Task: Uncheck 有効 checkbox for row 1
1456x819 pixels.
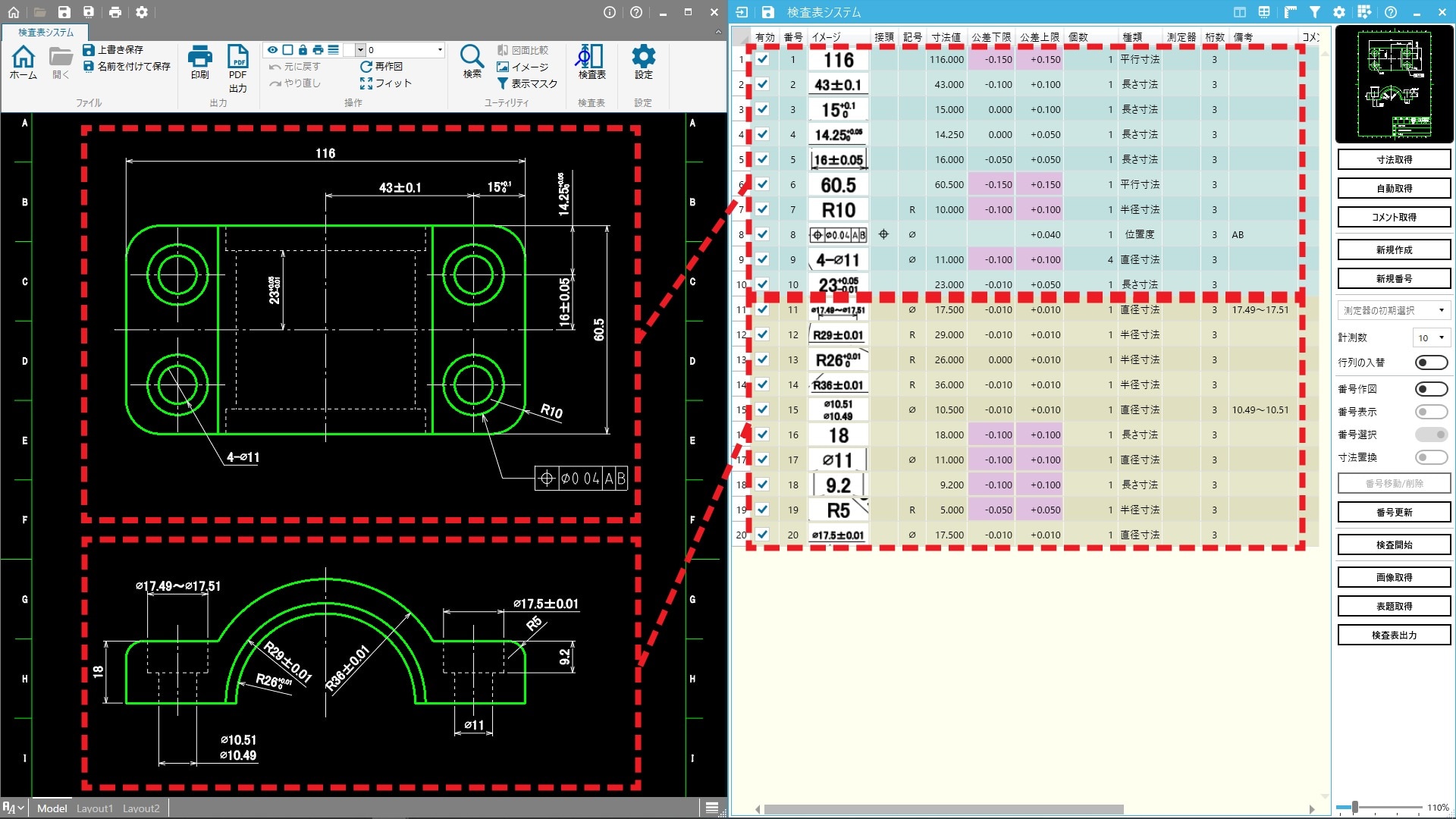Action: point(763,59)
